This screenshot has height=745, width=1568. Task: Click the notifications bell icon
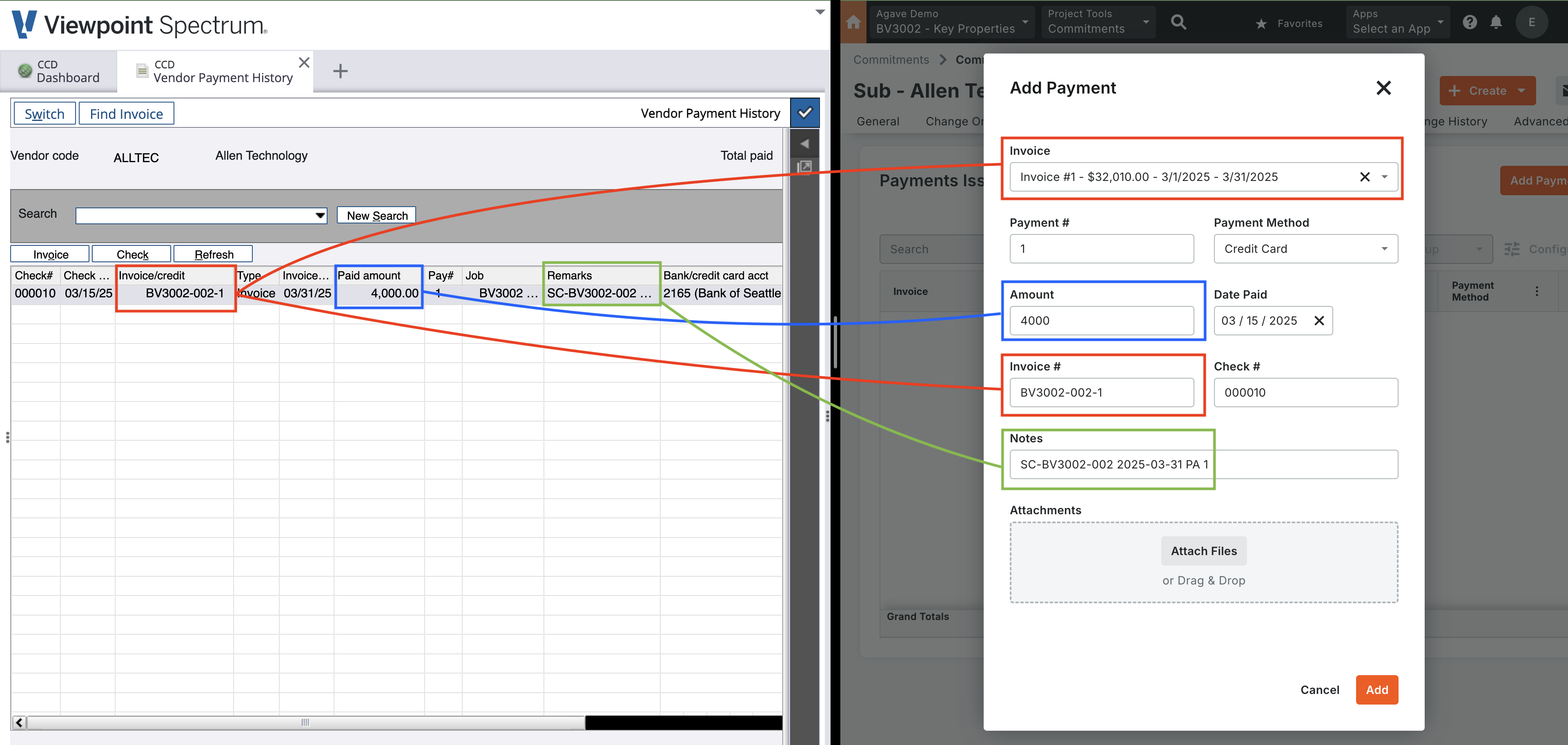coord(1496,22)
